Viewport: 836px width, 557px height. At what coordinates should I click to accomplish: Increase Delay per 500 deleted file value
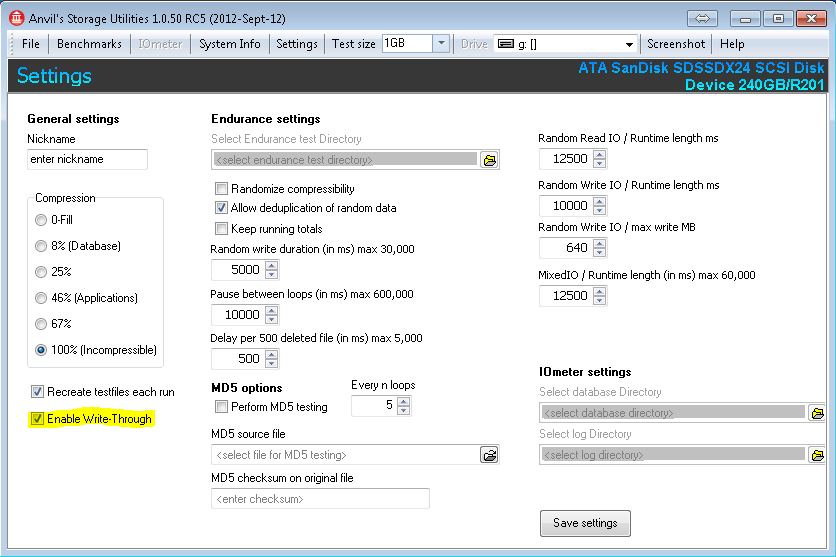click(x=271, y=354)
